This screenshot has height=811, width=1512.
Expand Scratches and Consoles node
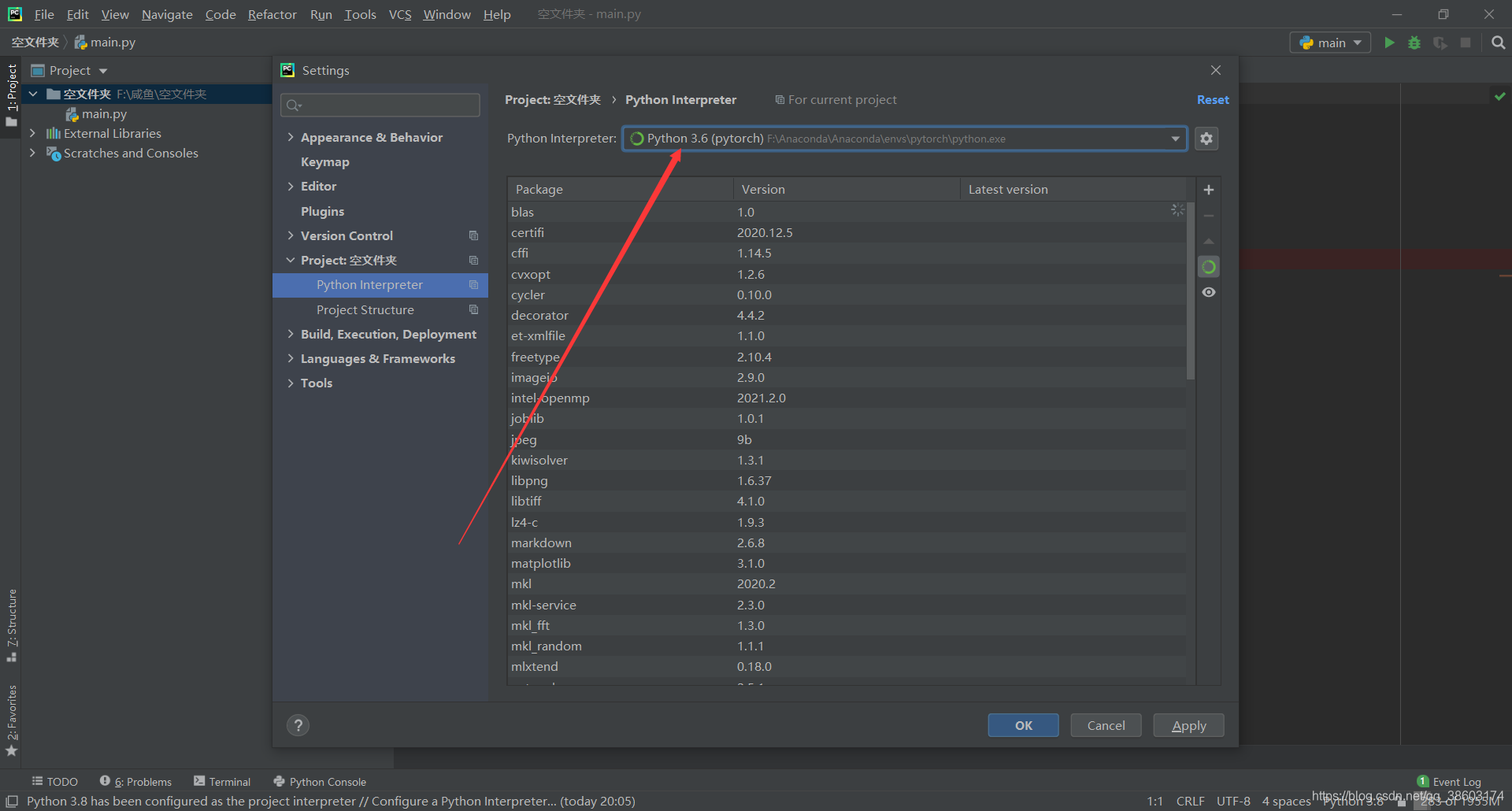click(32, 153)
